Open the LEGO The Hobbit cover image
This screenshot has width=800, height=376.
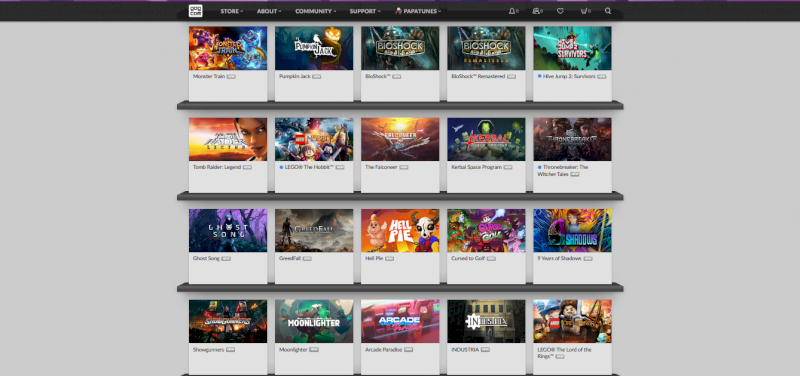click(x=314, y=139)
